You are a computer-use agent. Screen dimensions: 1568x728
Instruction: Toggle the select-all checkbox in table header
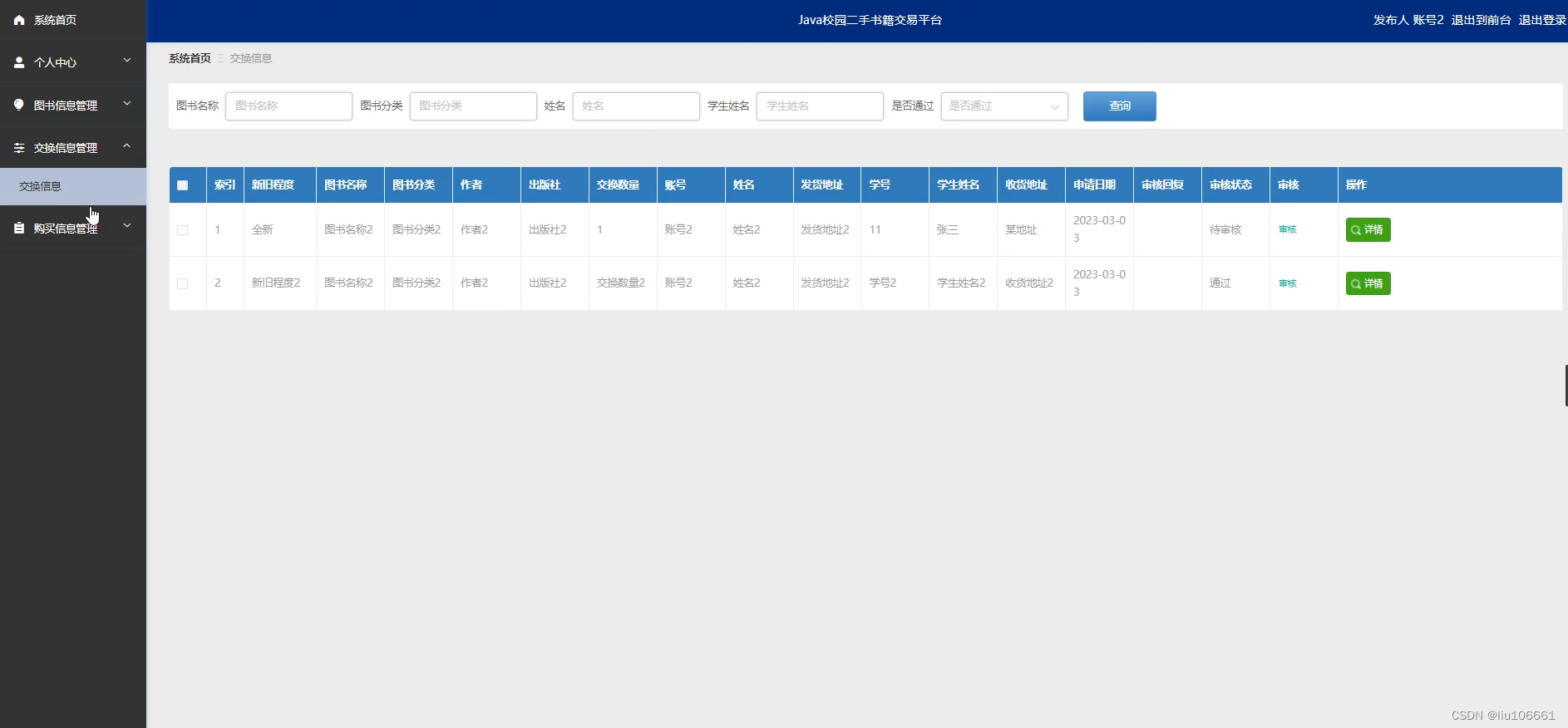pos(183,185)
